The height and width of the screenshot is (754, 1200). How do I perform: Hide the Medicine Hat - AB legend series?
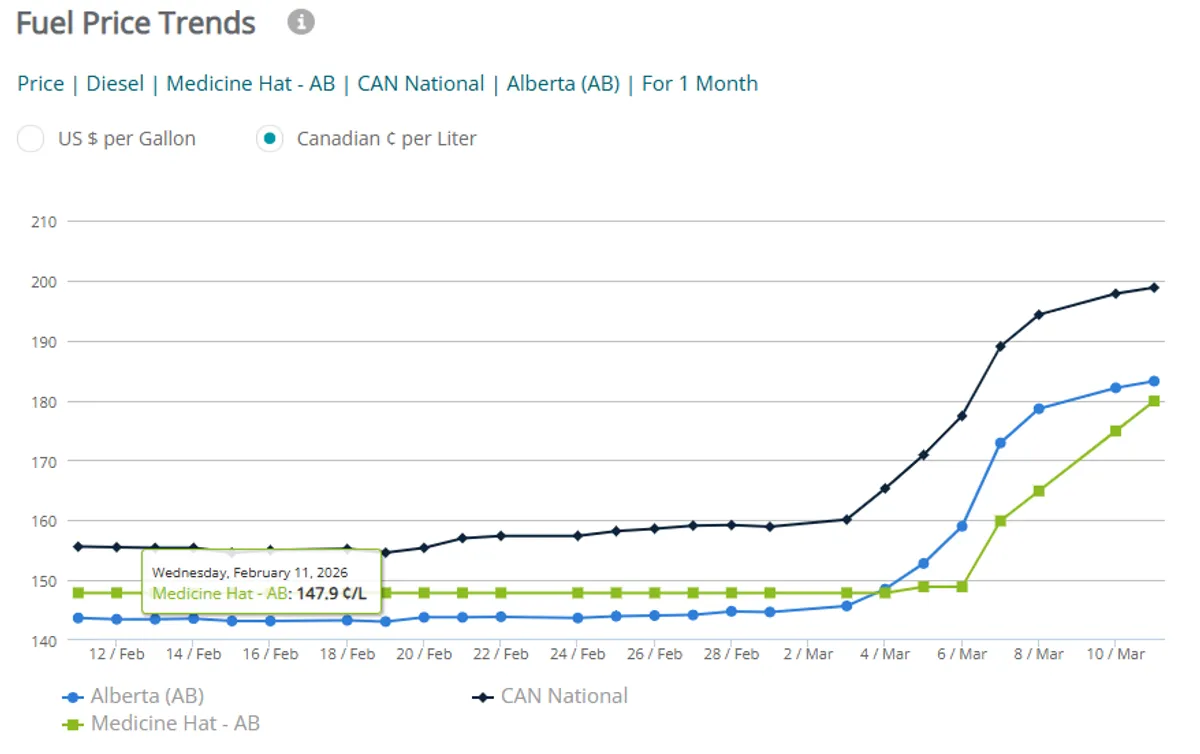[x=175, y=723]
